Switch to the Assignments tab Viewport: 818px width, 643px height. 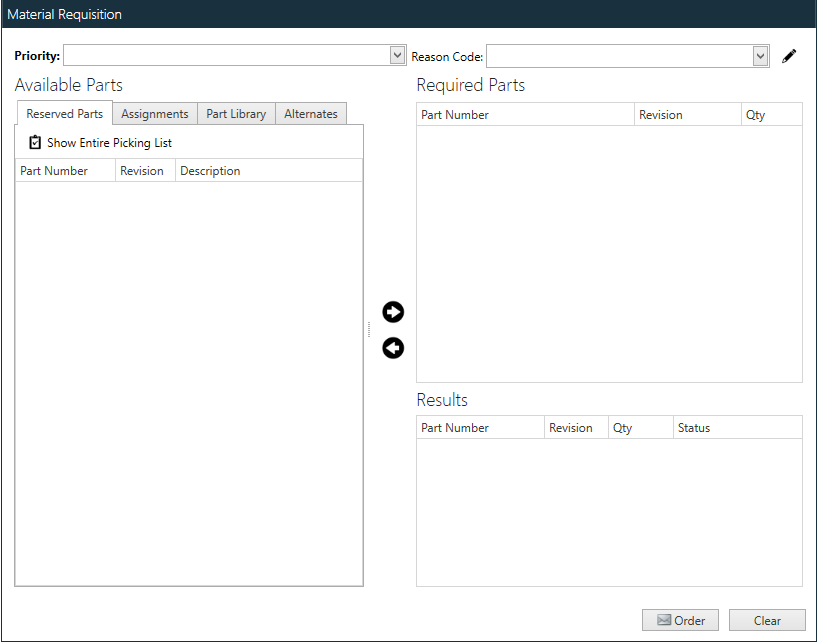click(154, 113)
